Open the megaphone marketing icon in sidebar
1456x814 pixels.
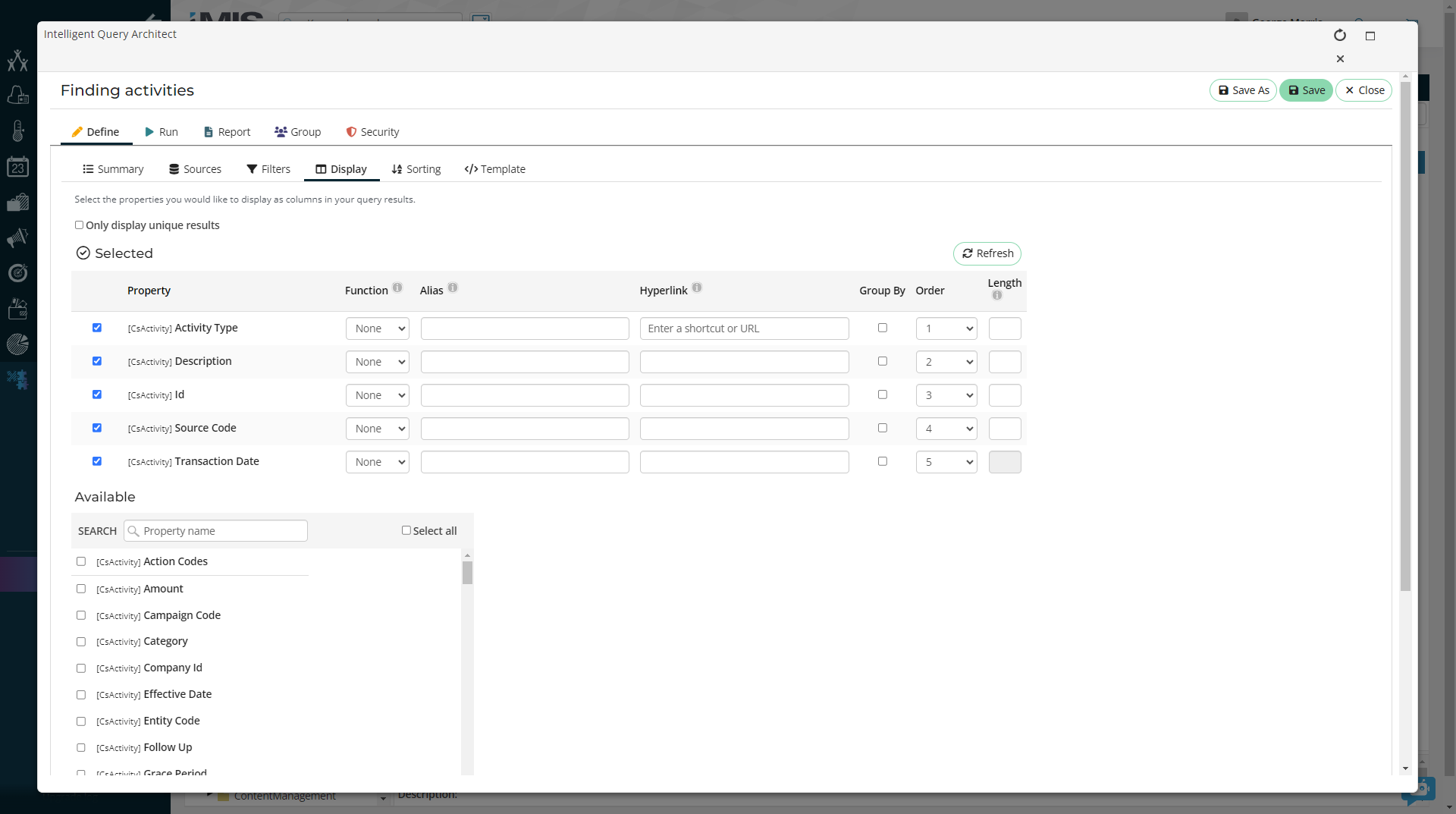pos(17,238)
